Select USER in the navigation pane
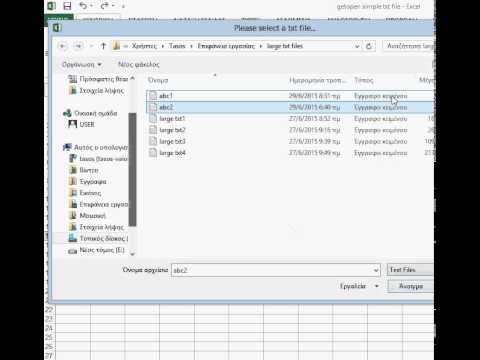The height and width of the screenshot is (360, 480). click(82, 124)
